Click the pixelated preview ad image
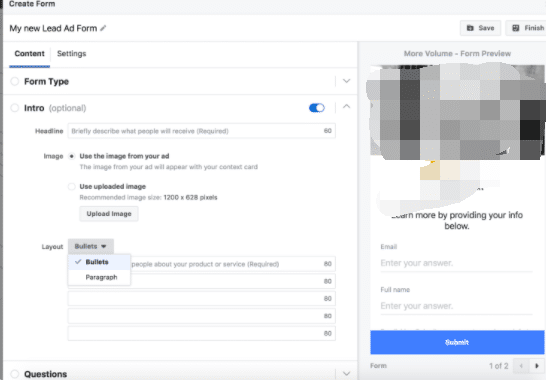Viewport: 546px width, 380px height. (x=456, y=112)
